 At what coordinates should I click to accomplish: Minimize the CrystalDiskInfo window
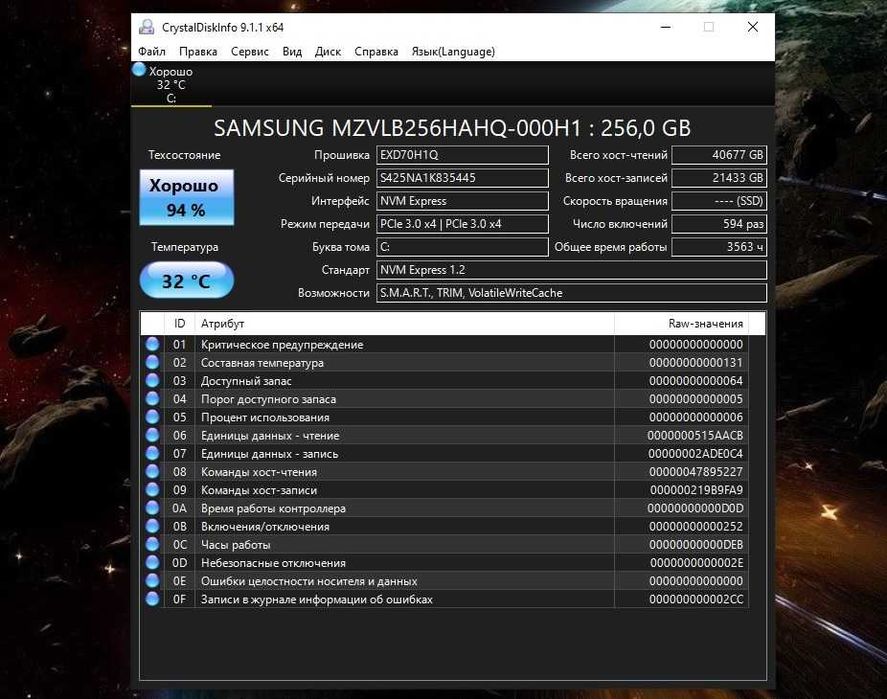tap(666, 27)
